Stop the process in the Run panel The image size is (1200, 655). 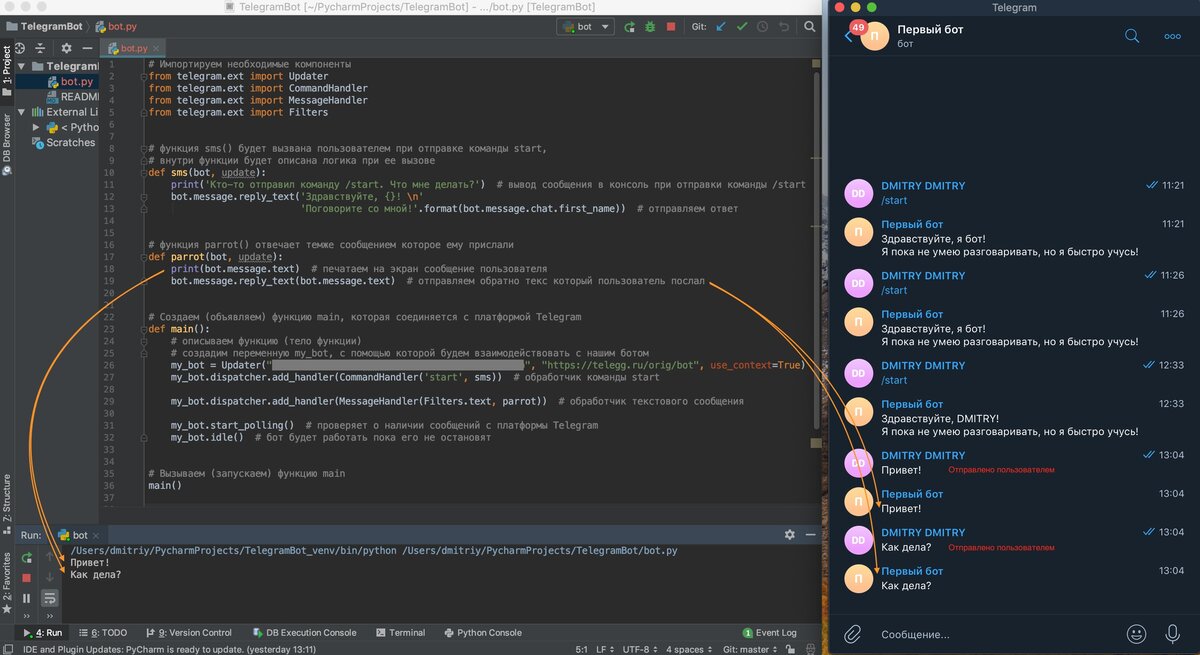27,577
